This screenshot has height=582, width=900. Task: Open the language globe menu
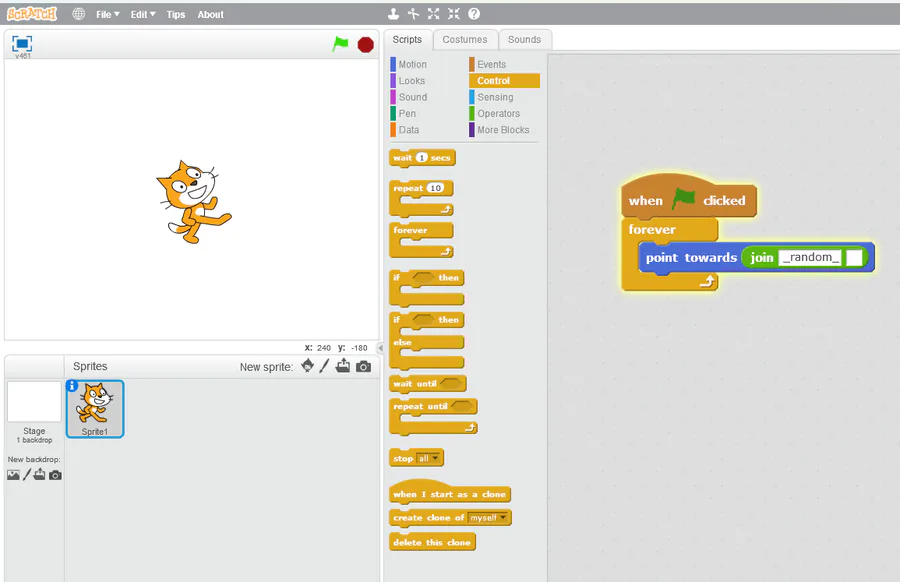click(x=79, y=14)
